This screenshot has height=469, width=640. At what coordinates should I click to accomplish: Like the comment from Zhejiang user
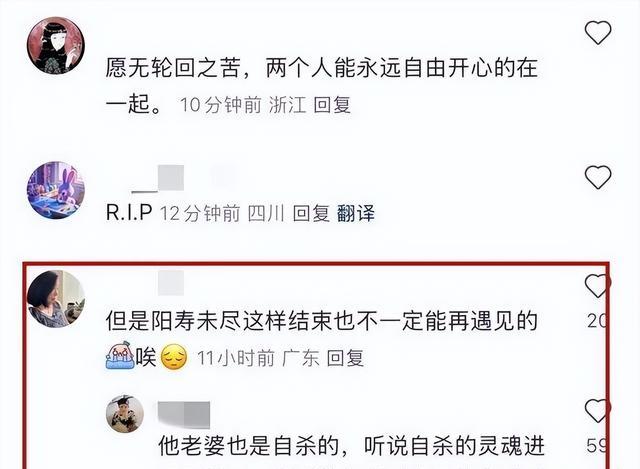pyautogui.click(x=598, y=32)
